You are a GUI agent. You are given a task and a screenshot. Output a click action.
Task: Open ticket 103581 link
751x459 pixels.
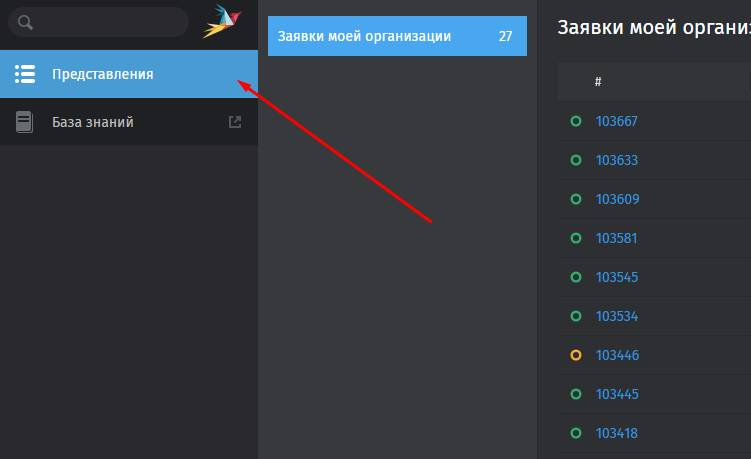[616, 238]
